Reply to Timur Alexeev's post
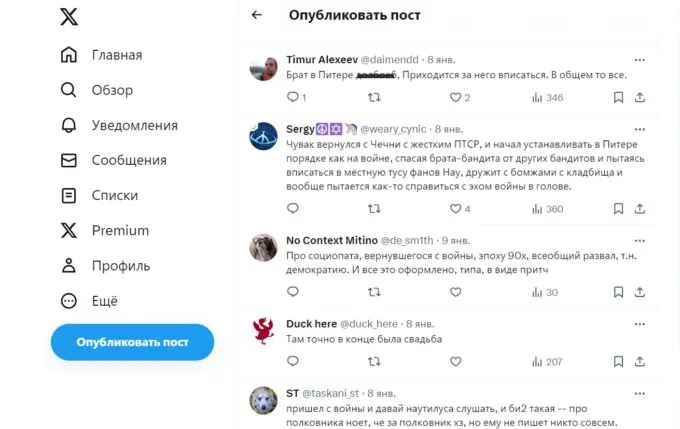The height and width of the screenshot is (429, 680). pos(292,98)
